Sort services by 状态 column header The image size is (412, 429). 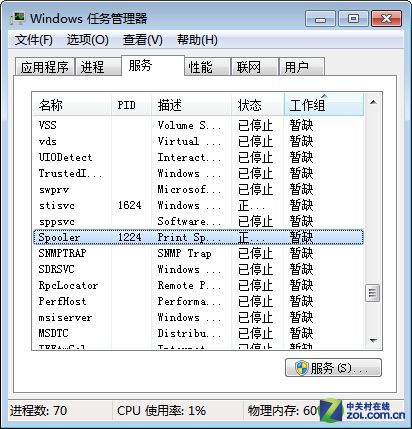(258, 105)
